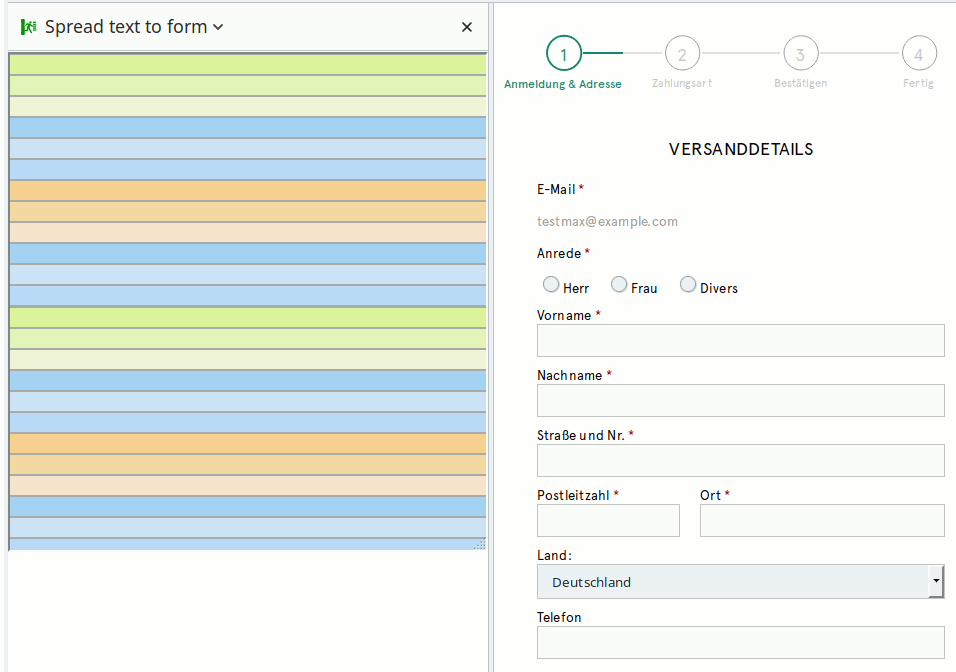The height and width of the screenshot is (672, 956).
Task: Click the Land dropdown arrow button
Action: 936,581
